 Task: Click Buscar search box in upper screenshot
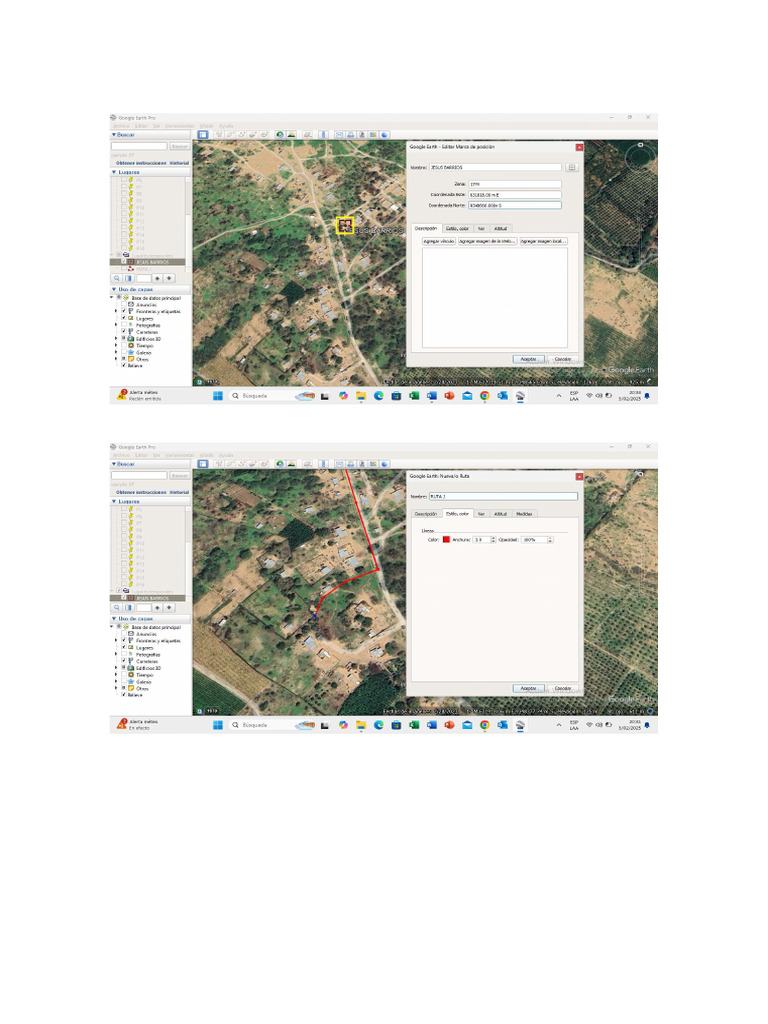[x=139, y=146]
